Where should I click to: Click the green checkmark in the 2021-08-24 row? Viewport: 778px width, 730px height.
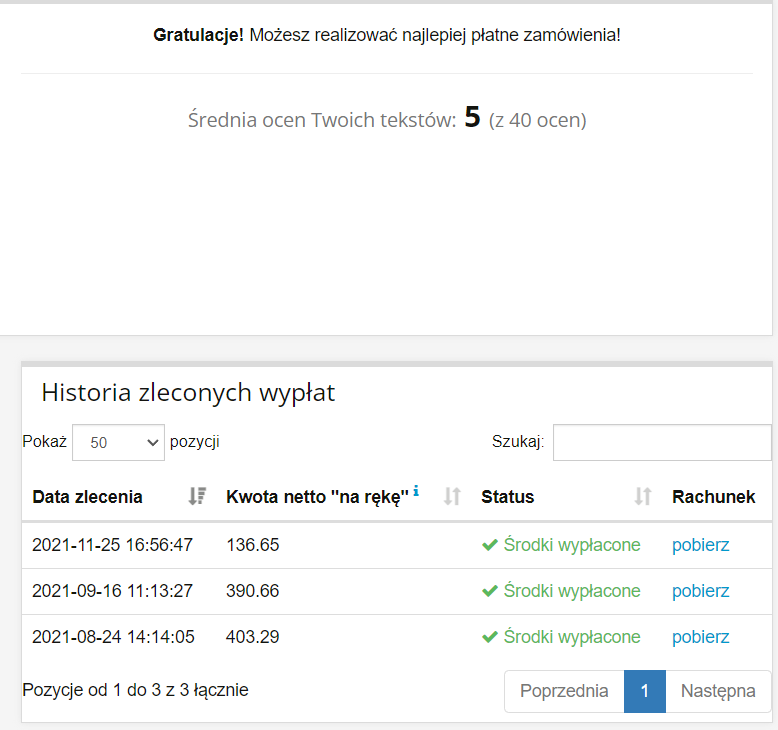[489, 637]
